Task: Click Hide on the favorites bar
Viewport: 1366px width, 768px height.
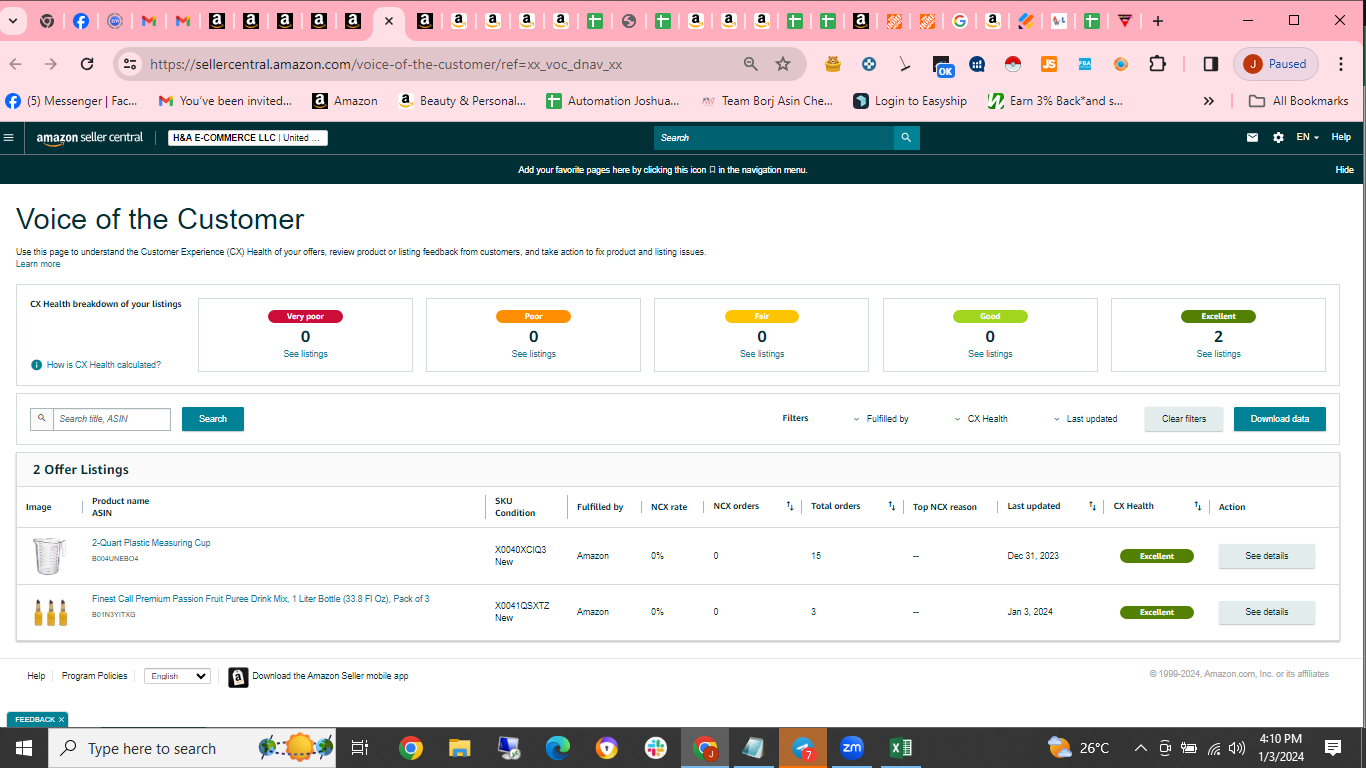Action: pyautogui.click(x=1344, y=170)
